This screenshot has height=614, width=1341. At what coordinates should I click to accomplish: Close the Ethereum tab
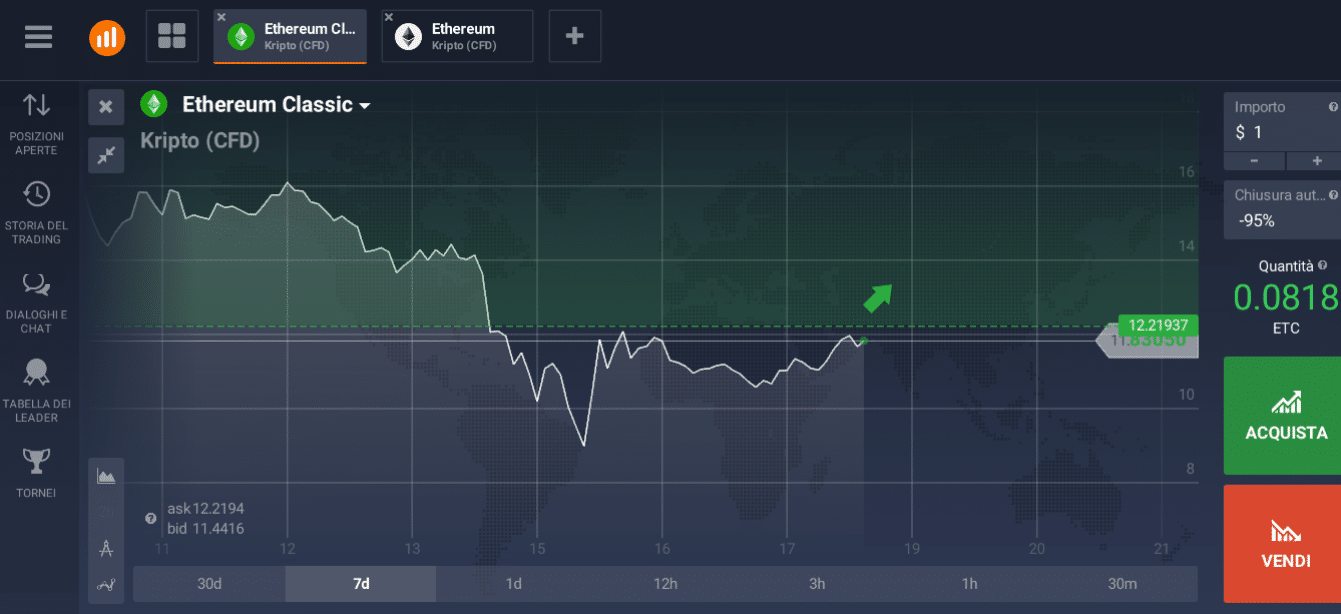389,17
